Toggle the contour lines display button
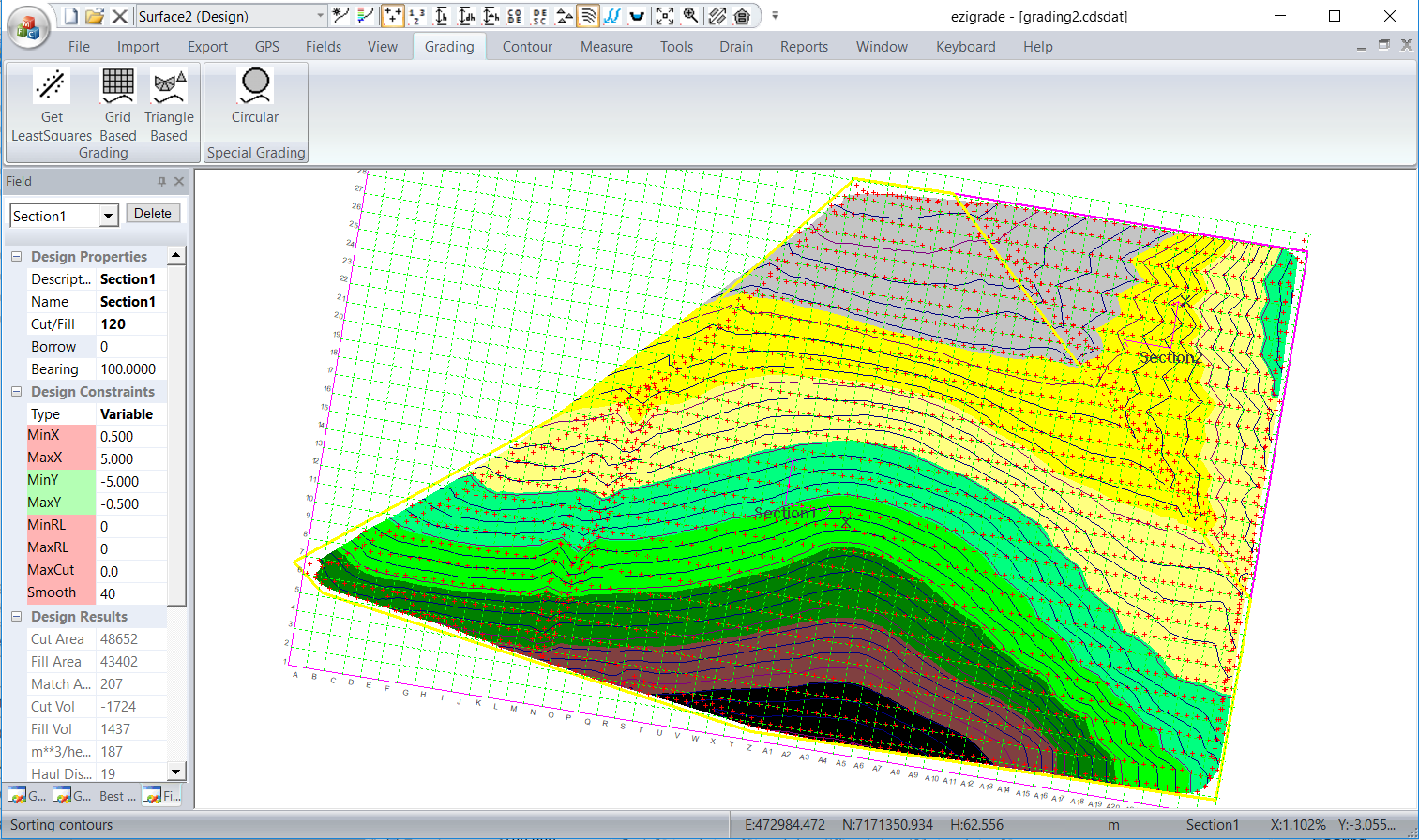 [588, 16]
